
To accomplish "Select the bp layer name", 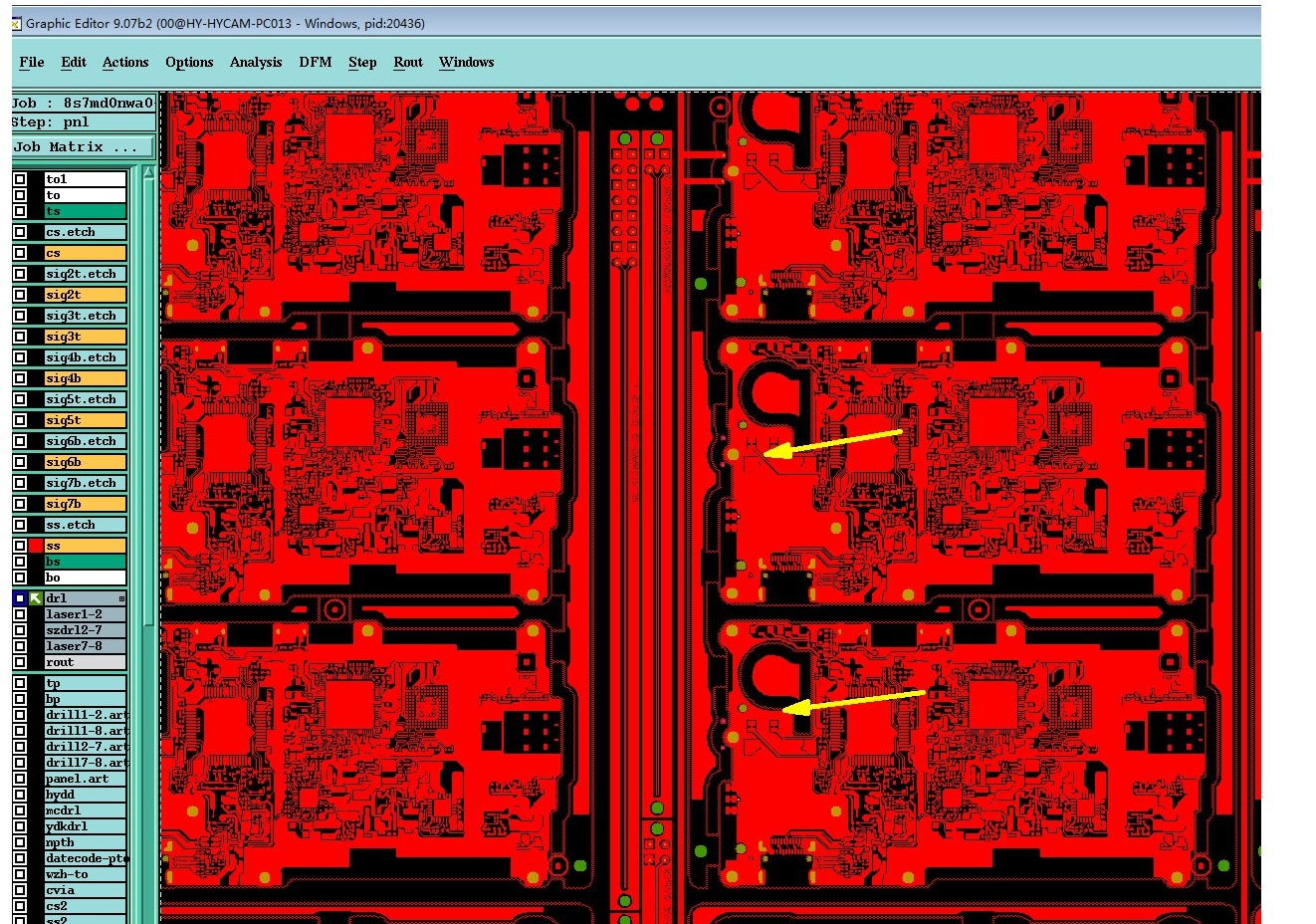I will [86, 699].
